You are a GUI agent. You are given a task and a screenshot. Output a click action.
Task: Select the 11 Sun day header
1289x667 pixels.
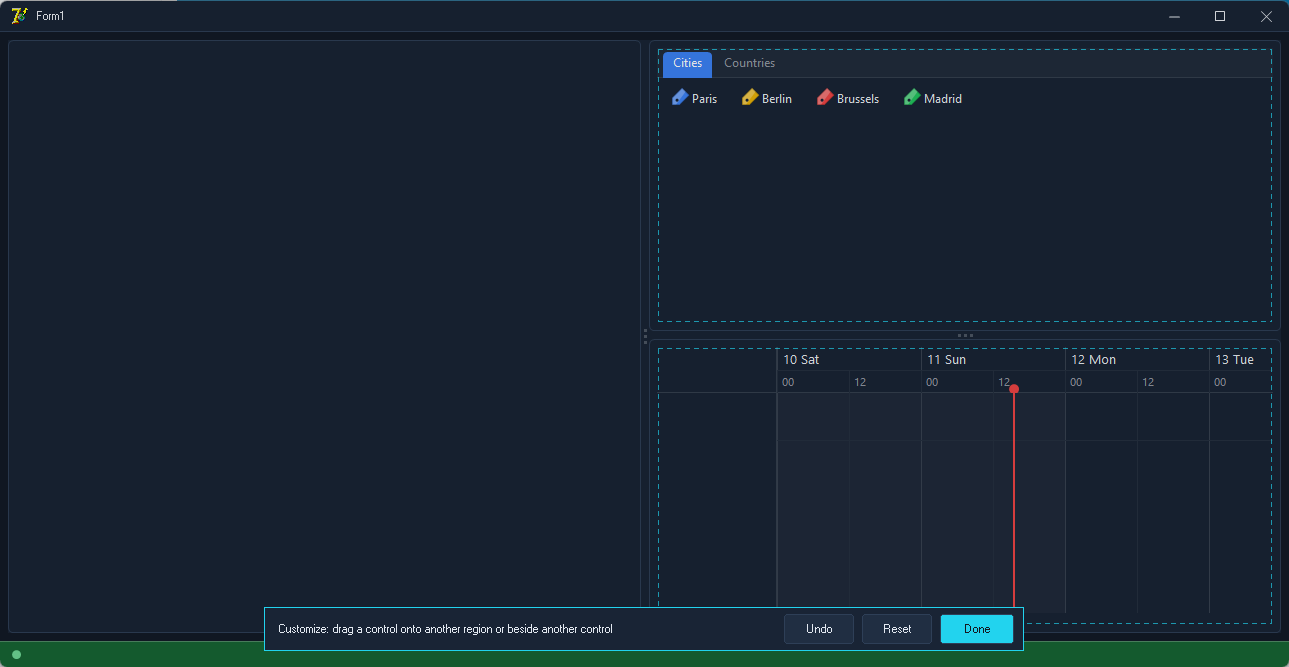coord(993,360)
